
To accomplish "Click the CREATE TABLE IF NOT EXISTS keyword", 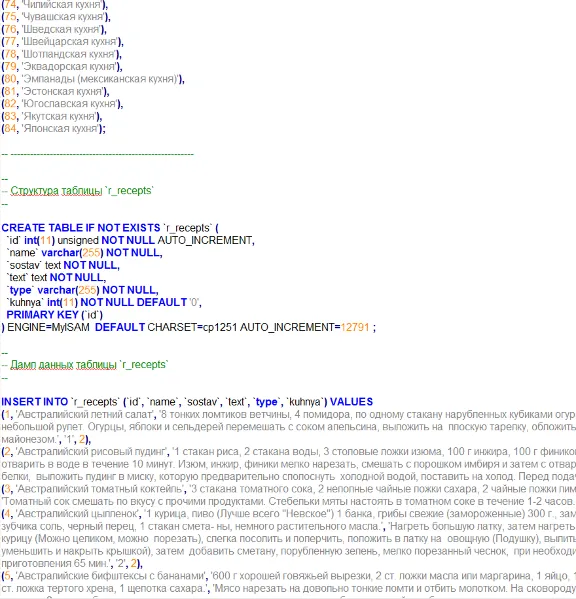I will click(x=81, y=228).
